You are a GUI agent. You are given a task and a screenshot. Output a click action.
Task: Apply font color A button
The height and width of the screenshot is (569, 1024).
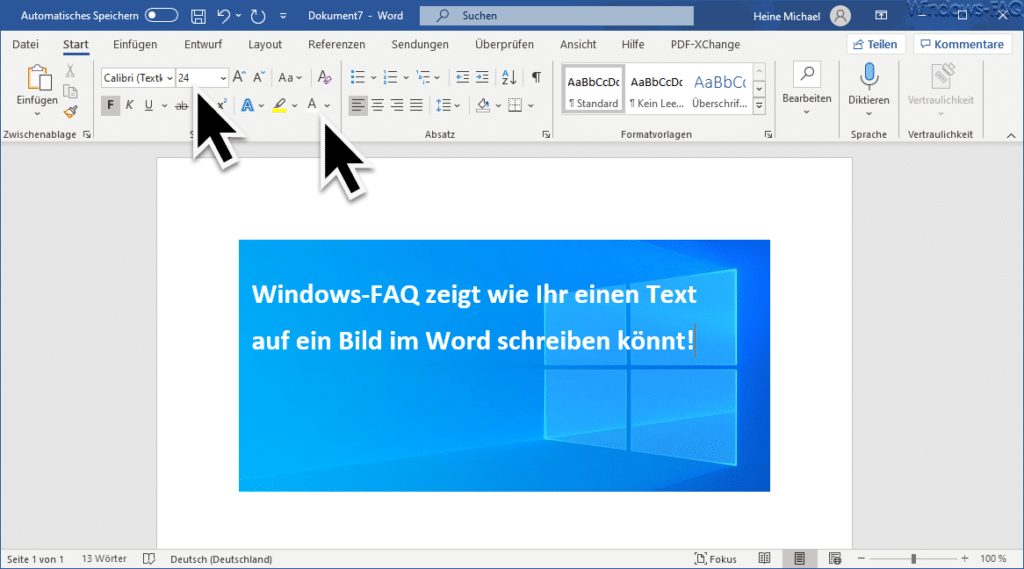(x=312, y=105)
